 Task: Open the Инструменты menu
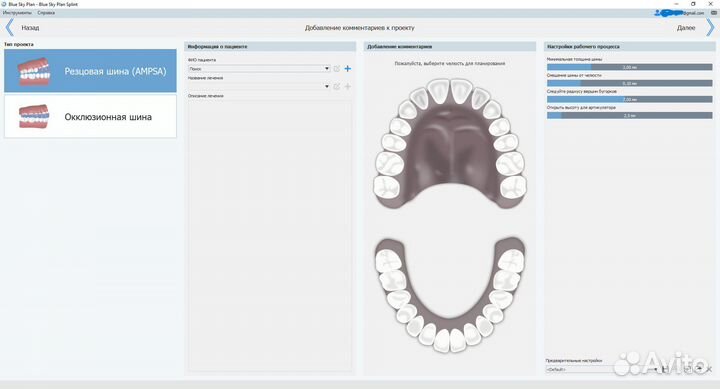point(17,13)
